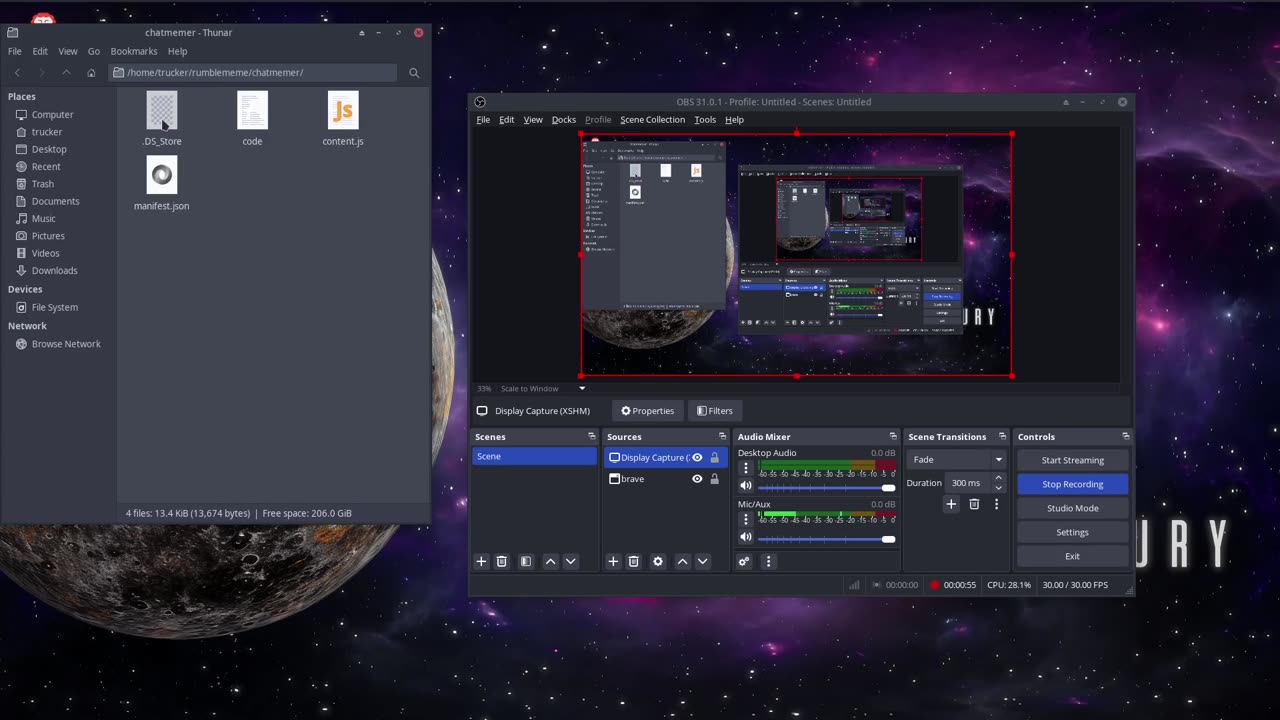Increase transition duration stepper up
1280x720 pixels.
[998, 478]
